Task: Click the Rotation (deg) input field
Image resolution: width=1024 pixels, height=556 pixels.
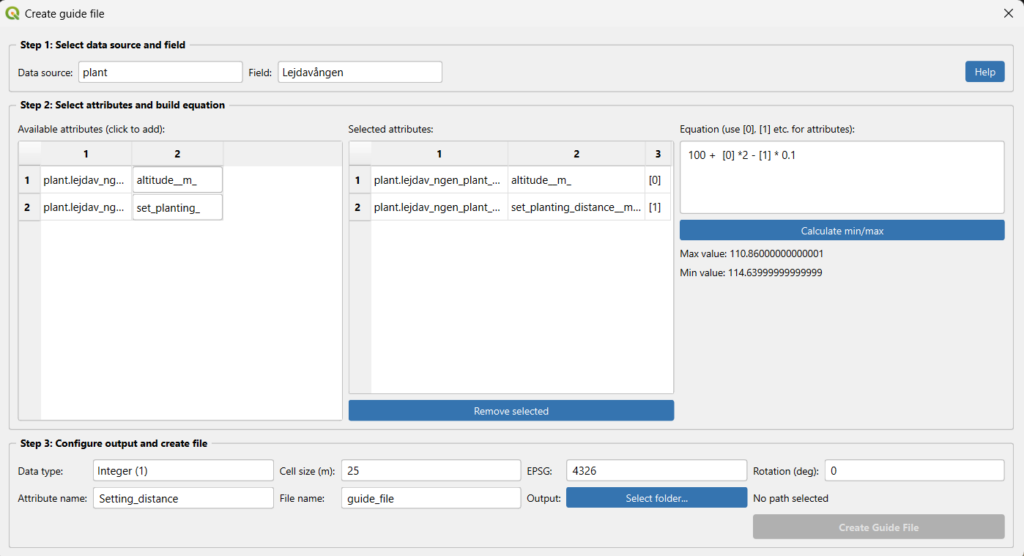Action: [913, 470]
